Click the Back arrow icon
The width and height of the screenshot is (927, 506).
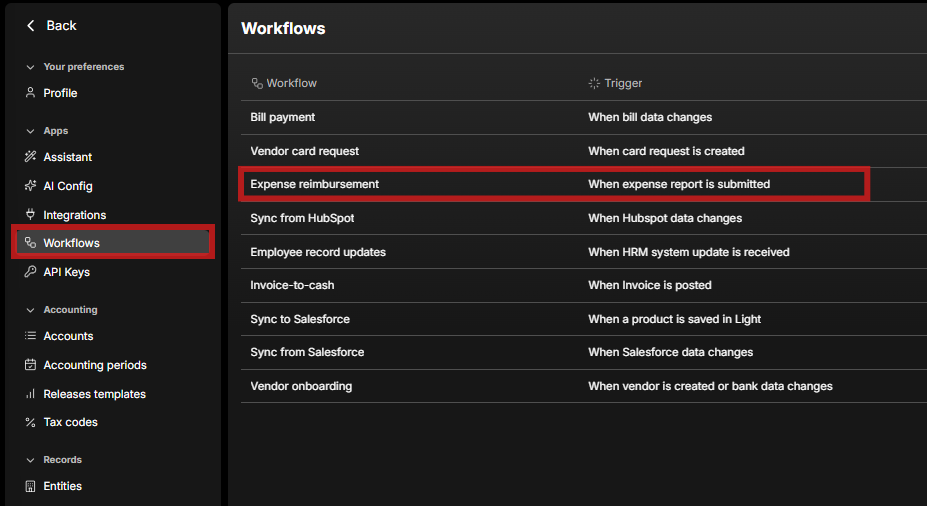point(31,26)
